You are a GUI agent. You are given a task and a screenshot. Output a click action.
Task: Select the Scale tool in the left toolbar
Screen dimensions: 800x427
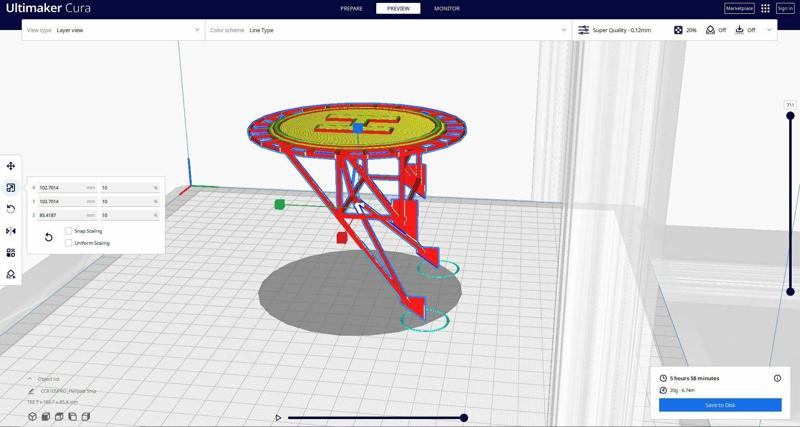point(11,188)
